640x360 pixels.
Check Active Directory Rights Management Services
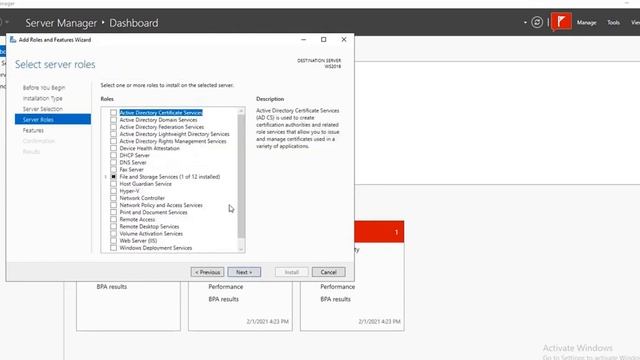tap(113, 141)
